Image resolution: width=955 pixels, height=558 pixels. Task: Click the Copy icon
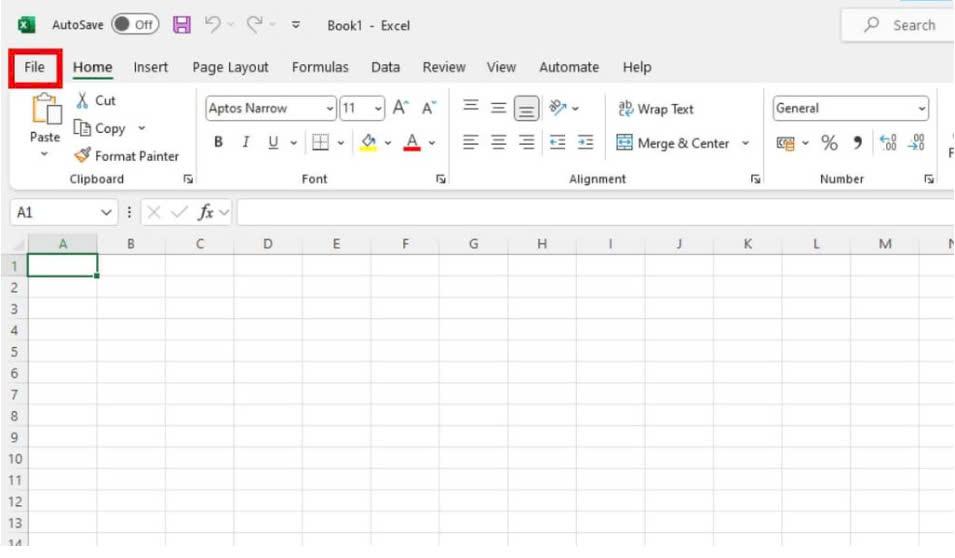[x=82, y=128]
